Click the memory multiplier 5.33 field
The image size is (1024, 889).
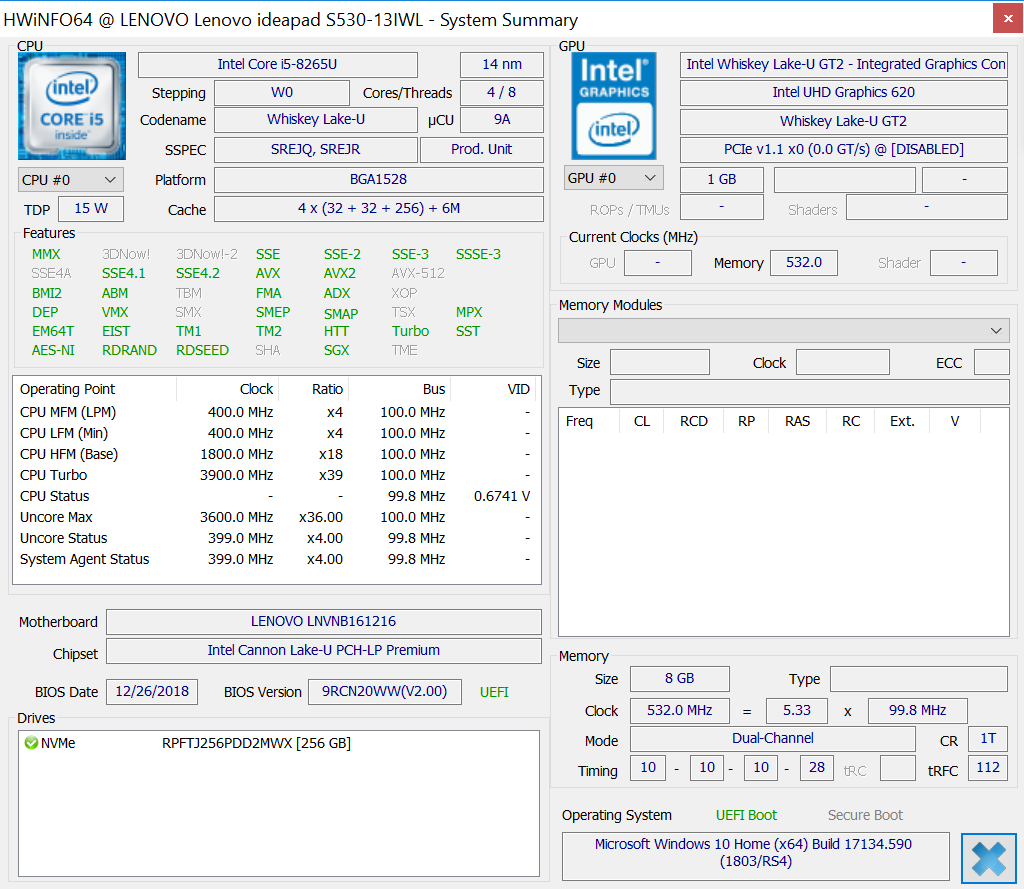pyautogui.click(x=797, y=711)
